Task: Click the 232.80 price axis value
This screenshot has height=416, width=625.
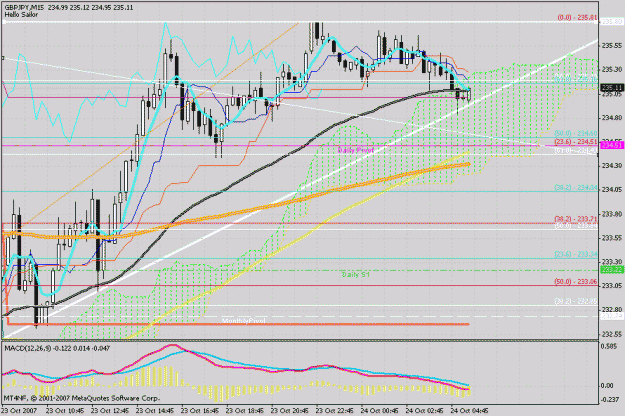Action: tap(612, 310)
